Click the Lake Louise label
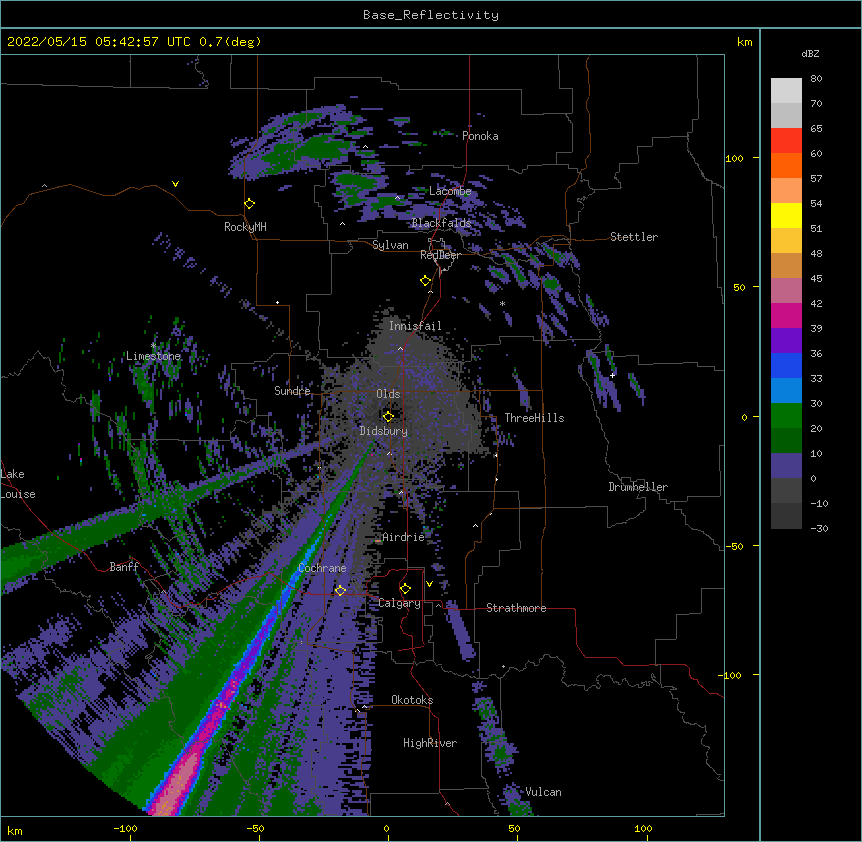Screen dimensions: 862x842 (x=18, y=484)
